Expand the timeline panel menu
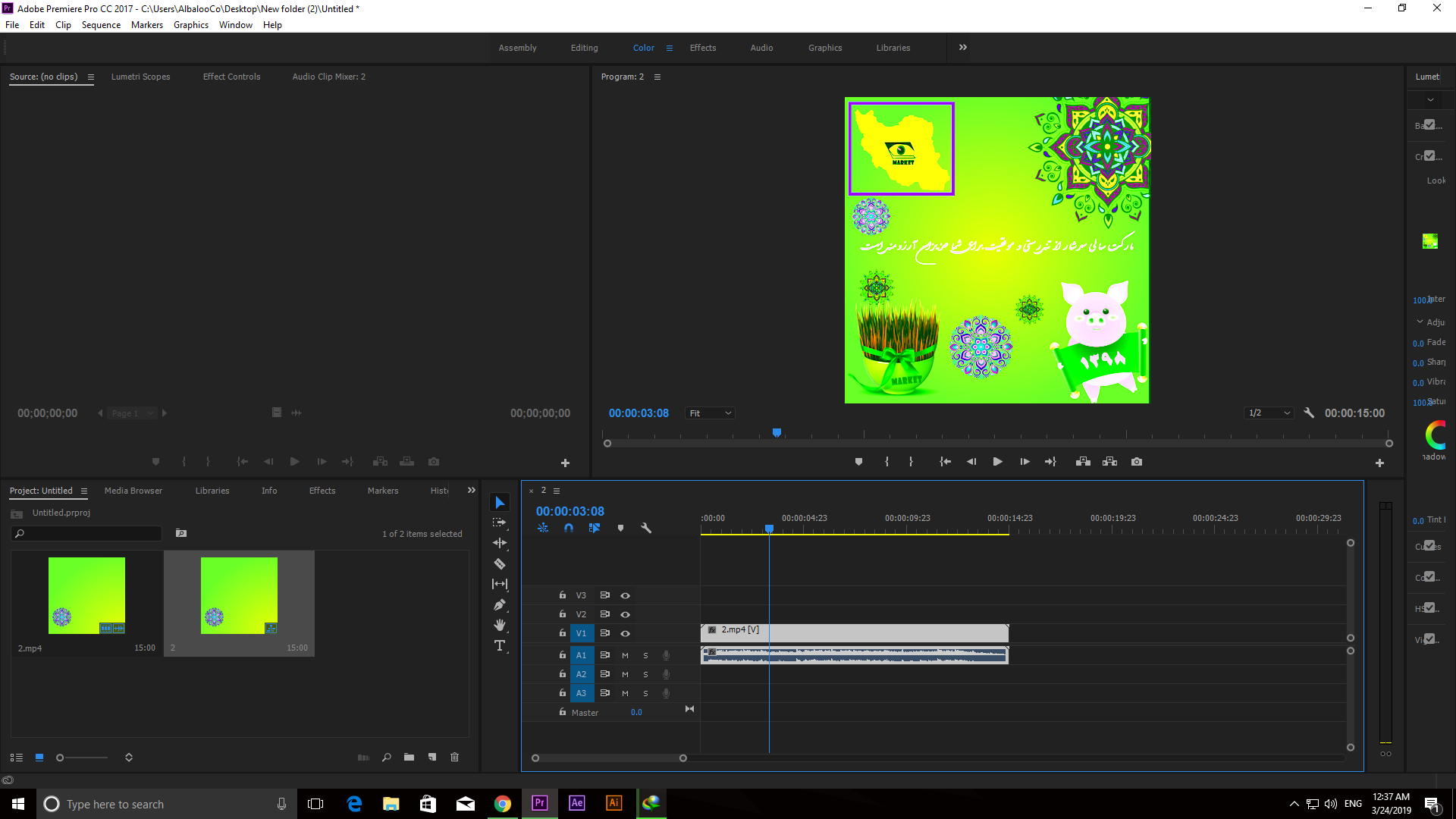The height and width of the screenshot is (819, 1456). click(x=556, y=490)
